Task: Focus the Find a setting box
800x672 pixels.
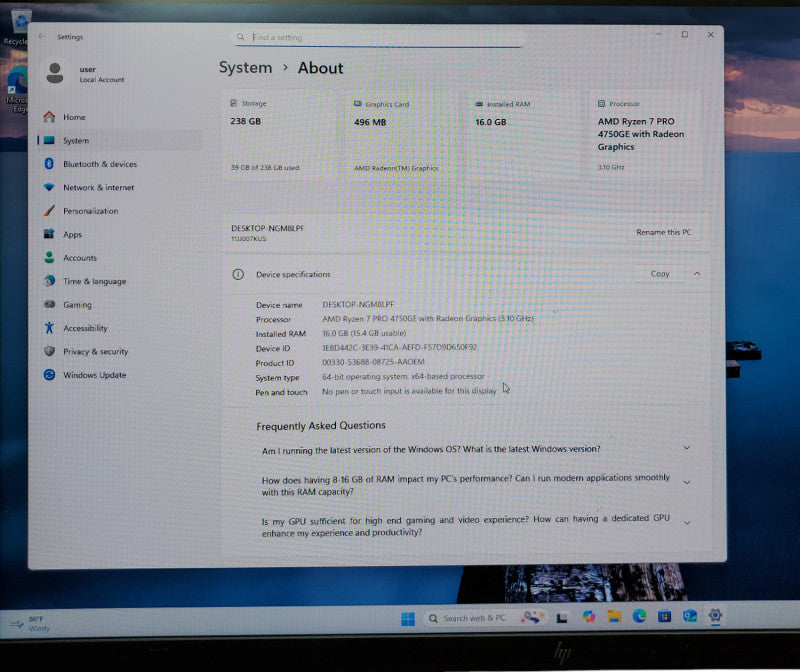Action: pyautogui.click(x=379, y=37)
